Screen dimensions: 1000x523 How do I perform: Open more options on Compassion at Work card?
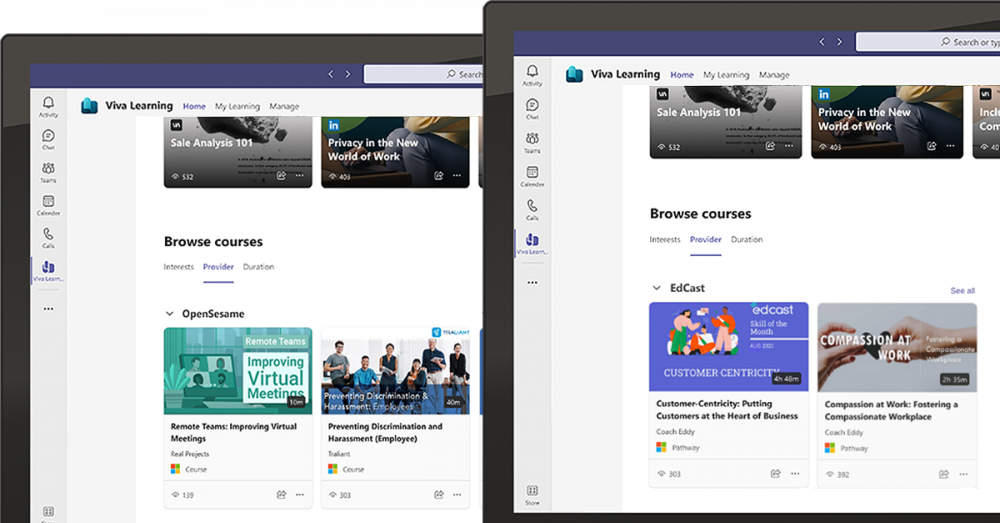pyautogui.click(x=963, y=473)
